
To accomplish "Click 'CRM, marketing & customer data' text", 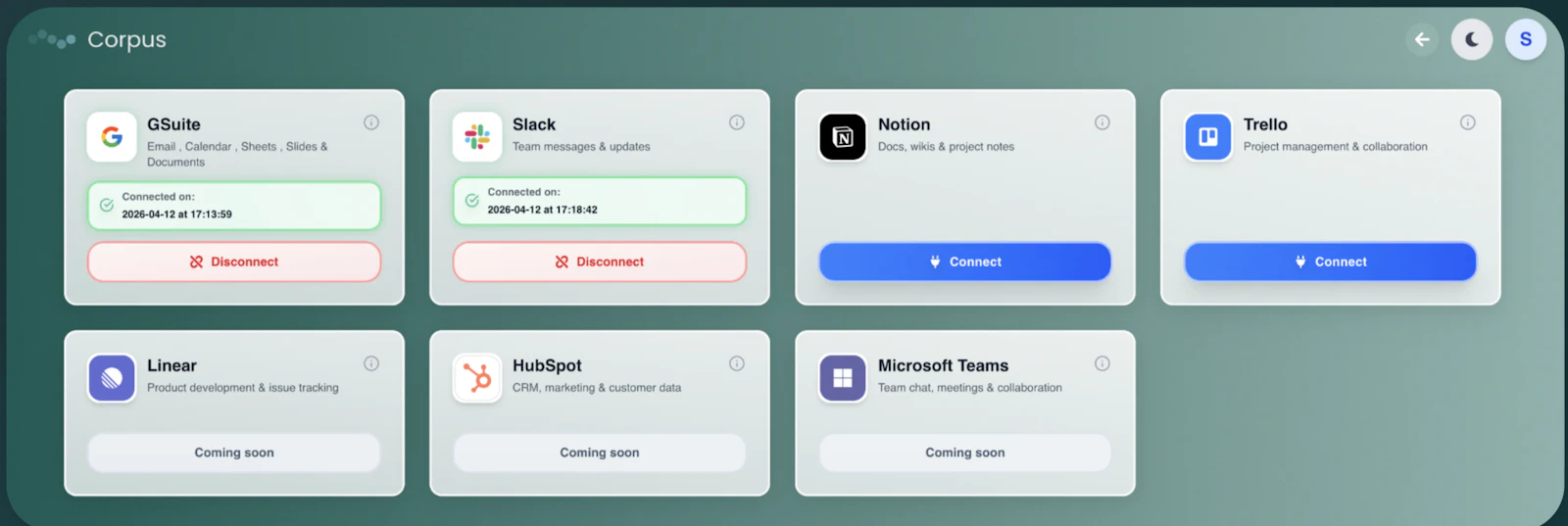I will [597, 388].
